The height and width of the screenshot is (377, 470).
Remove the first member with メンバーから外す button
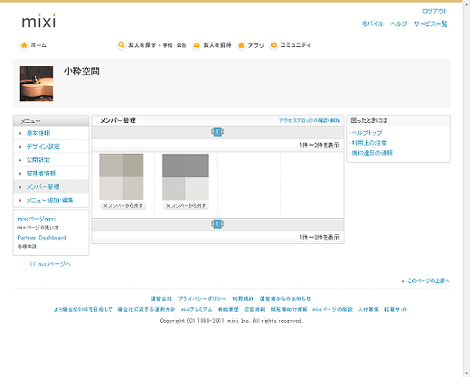tap(123, 206)
